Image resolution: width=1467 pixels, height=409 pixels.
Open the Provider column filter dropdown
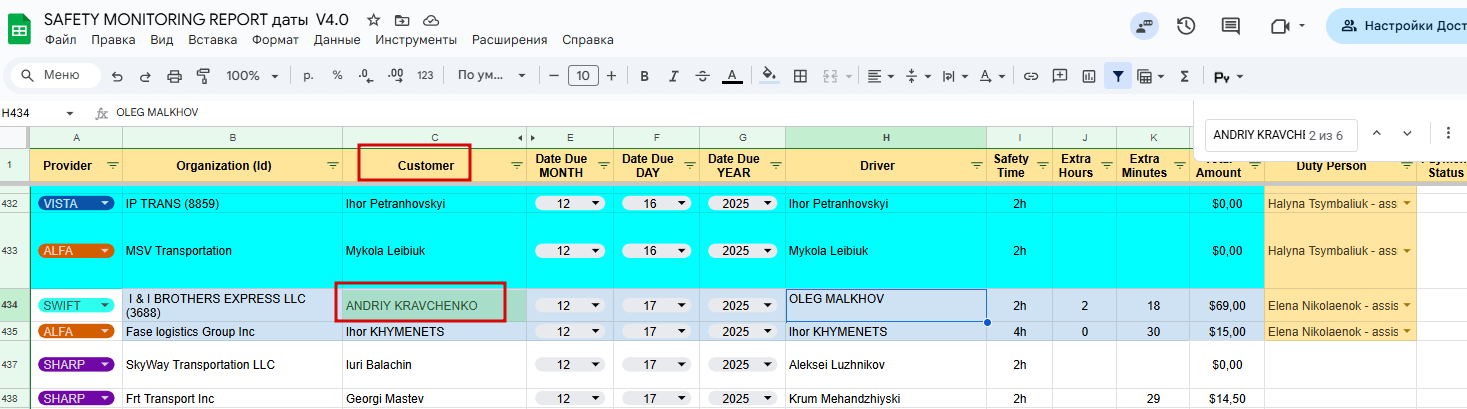pyautogui.click(x=112, y=165)
